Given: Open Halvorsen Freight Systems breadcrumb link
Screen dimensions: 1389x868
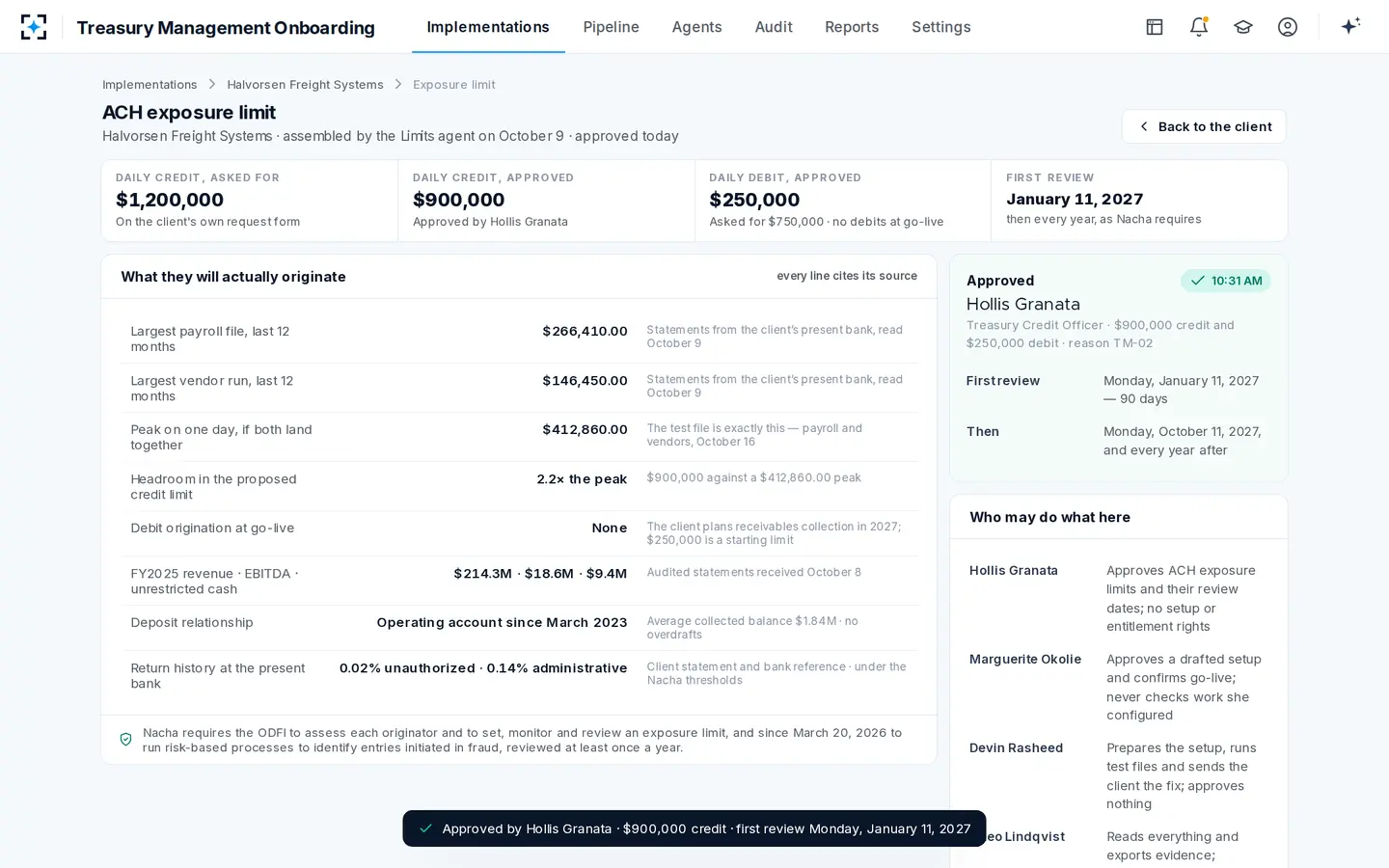Looking at the screenshot, I should pyautogui.click(x=305, y=85).
